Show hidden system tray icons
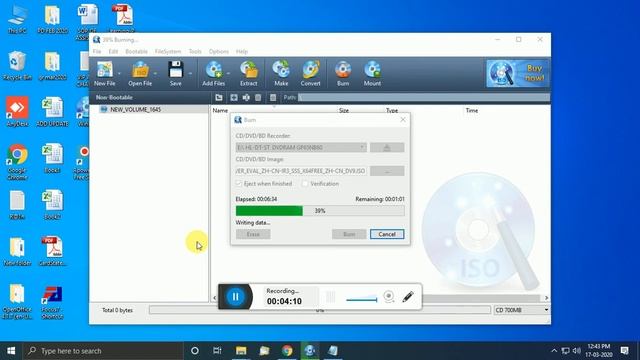Screen dimensions: 640x360 (554, 351)
